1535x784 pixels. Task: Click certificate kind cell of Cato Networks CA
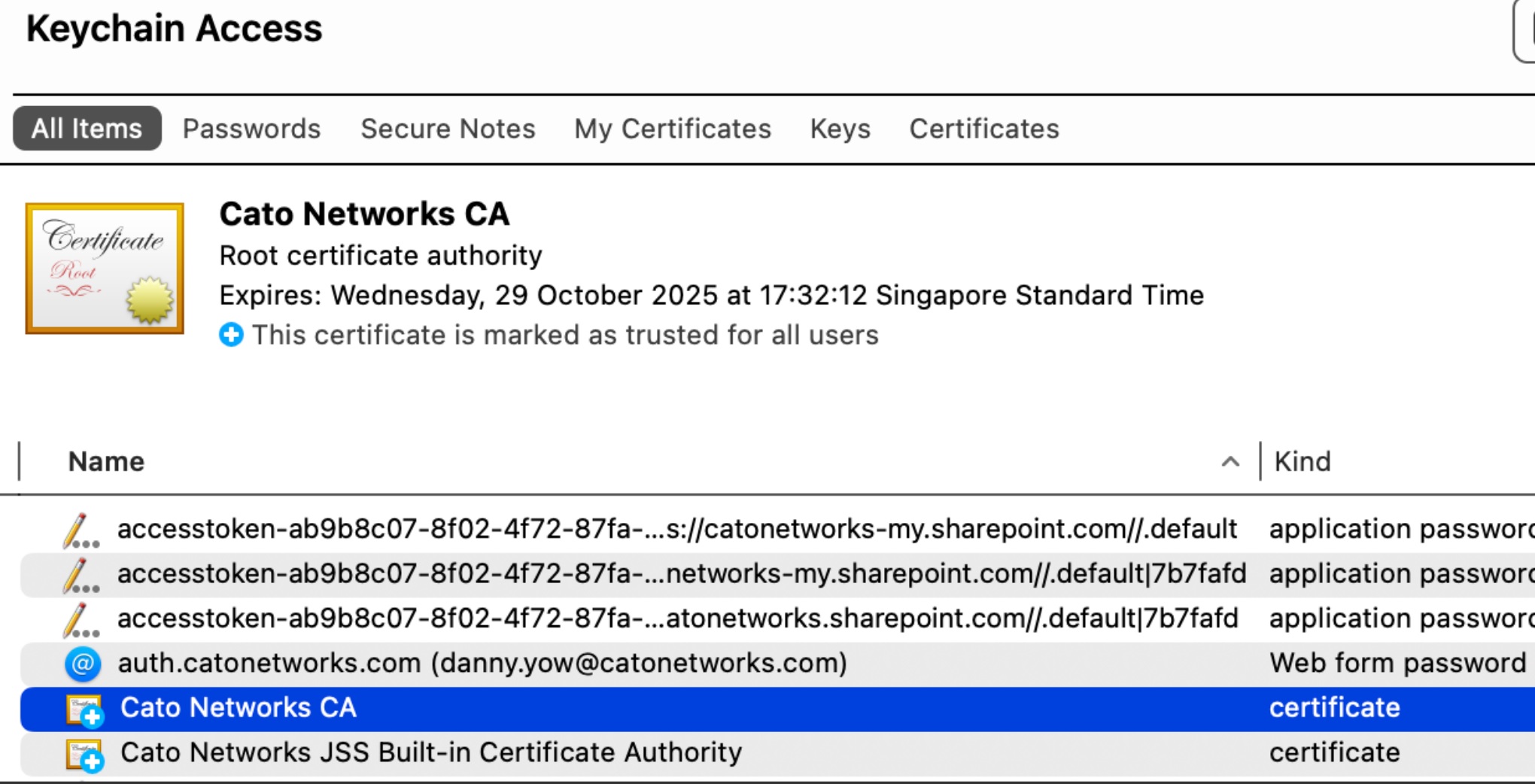[1335, 707]
